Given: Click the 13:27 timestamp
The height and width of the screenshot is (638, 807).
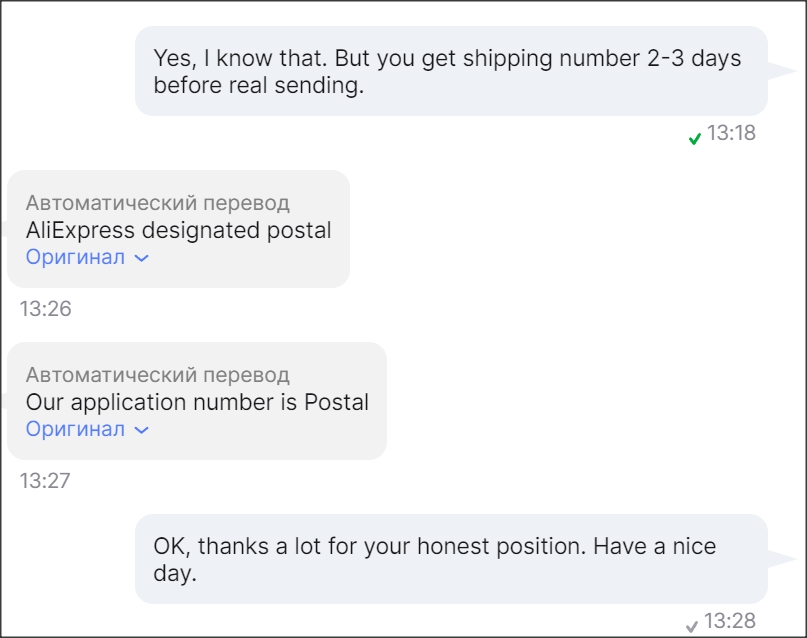Looking at the screenshot, I should pos(45,480).
